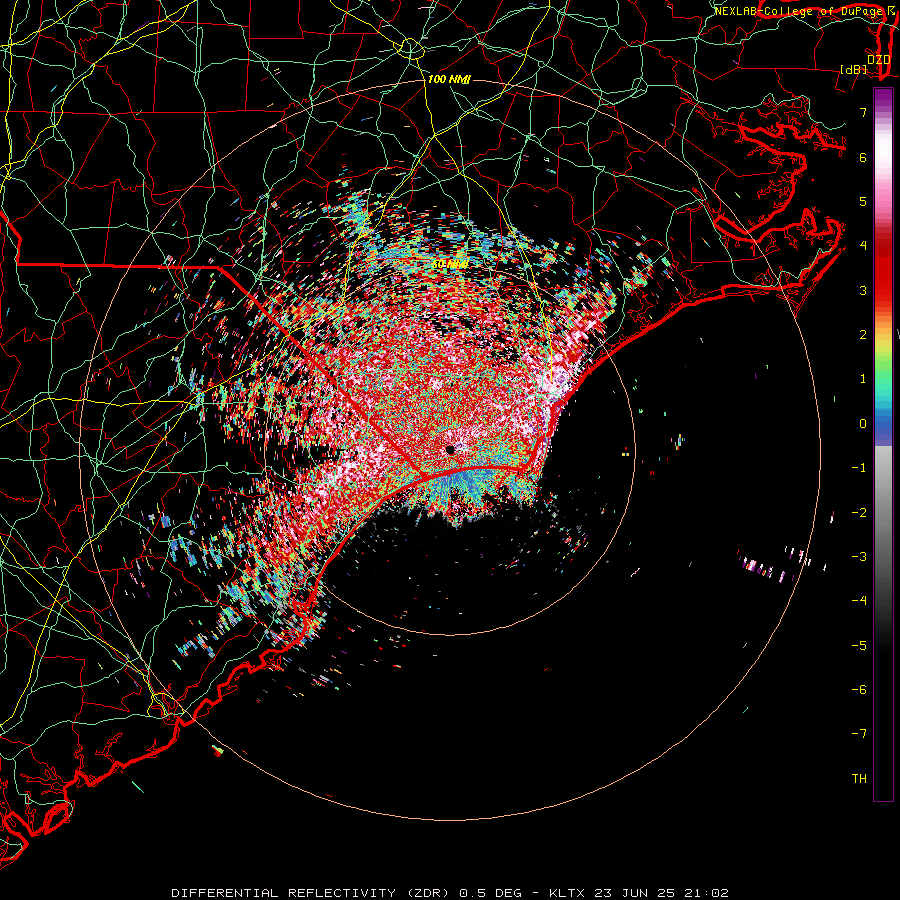Click the "1" value on the color scale

pyautogui.click(x=863, y=379)
